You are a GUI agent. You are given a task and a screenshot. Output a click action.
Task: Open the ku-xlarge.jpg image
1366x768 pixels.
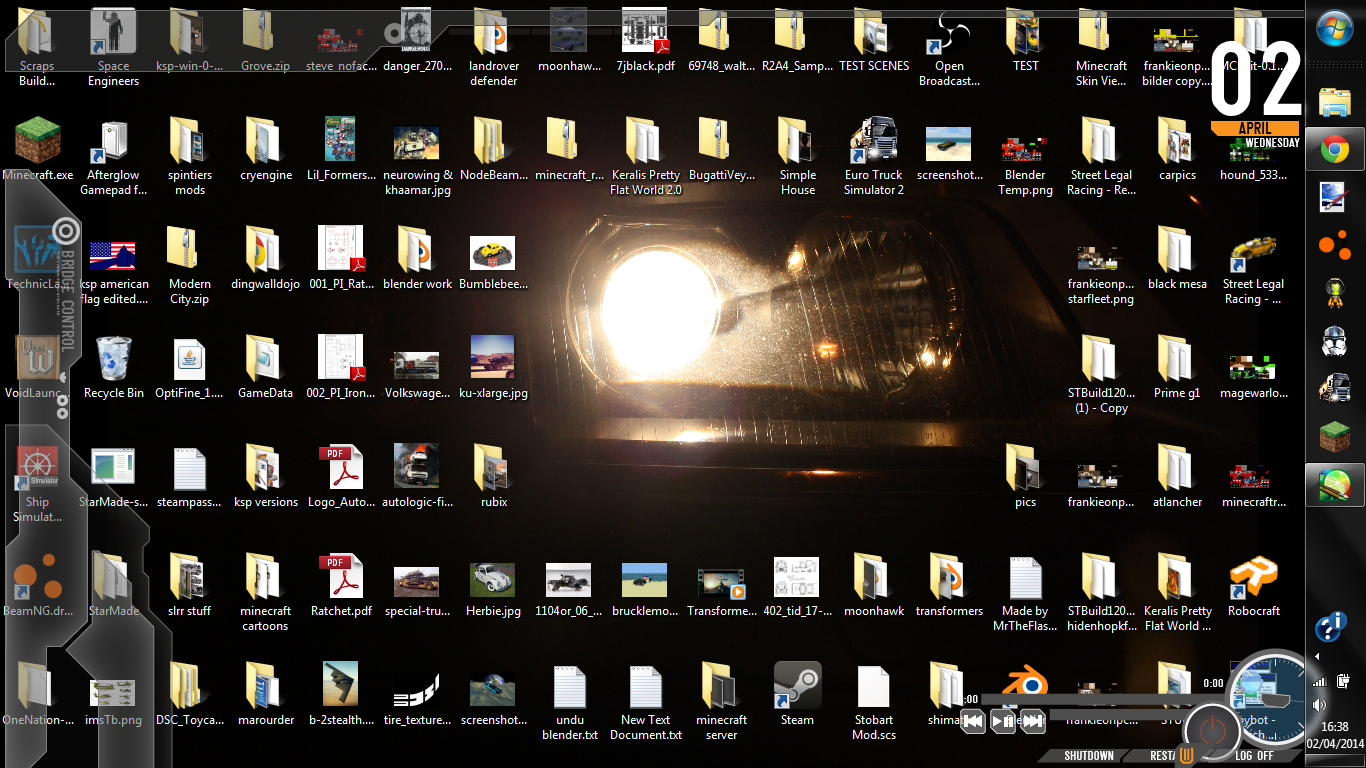(493, 369)
